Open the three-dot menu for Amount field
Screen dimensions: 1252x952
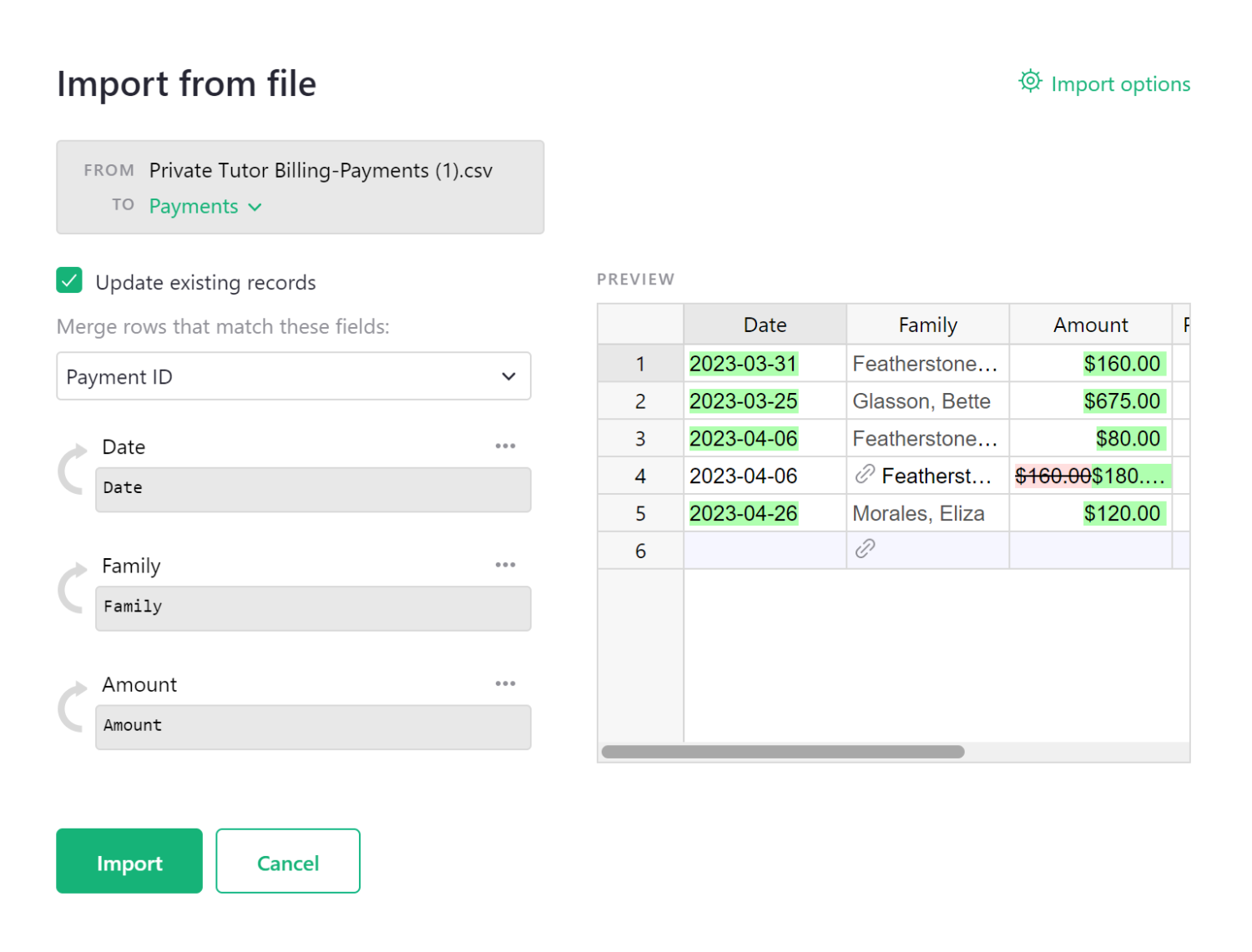505,683
